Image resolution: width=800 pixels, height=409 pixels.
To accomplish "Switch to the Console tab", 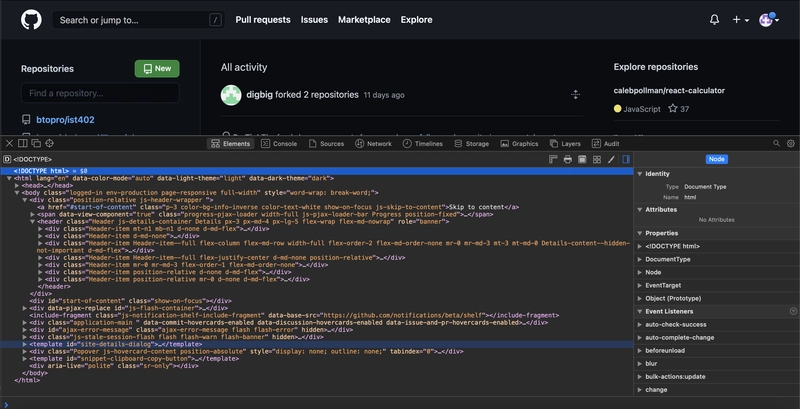I will (x=279, y=143).
